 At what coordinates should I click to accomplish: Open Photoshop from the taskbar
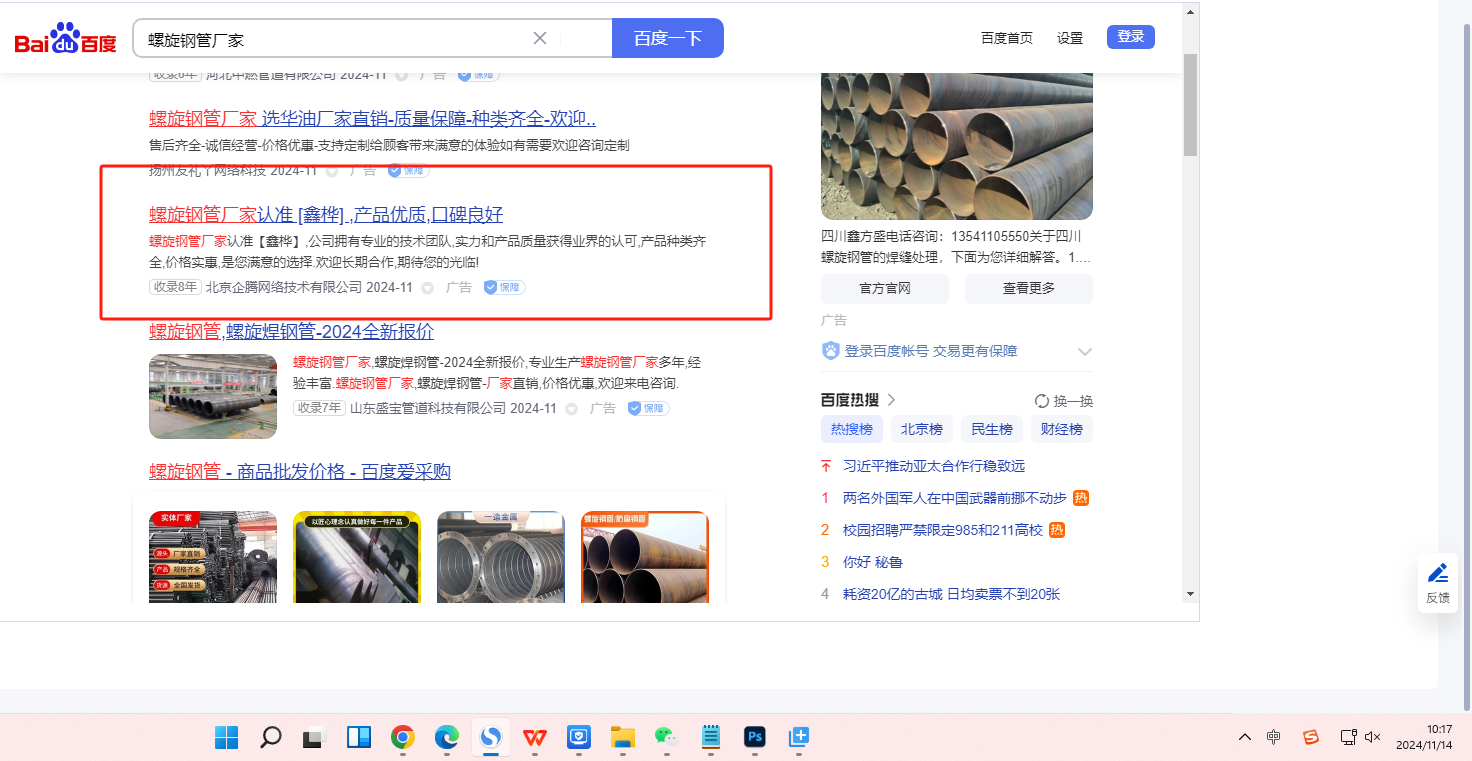point(755,738)
